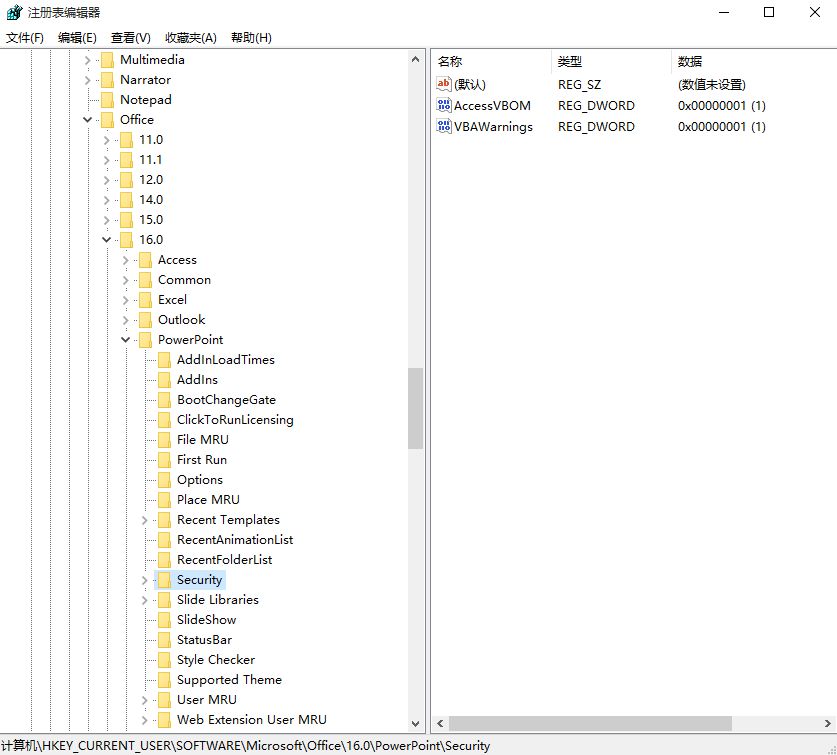Expand the Recent Templates node
Screen dimensions: 837x755
click(145, 520)
